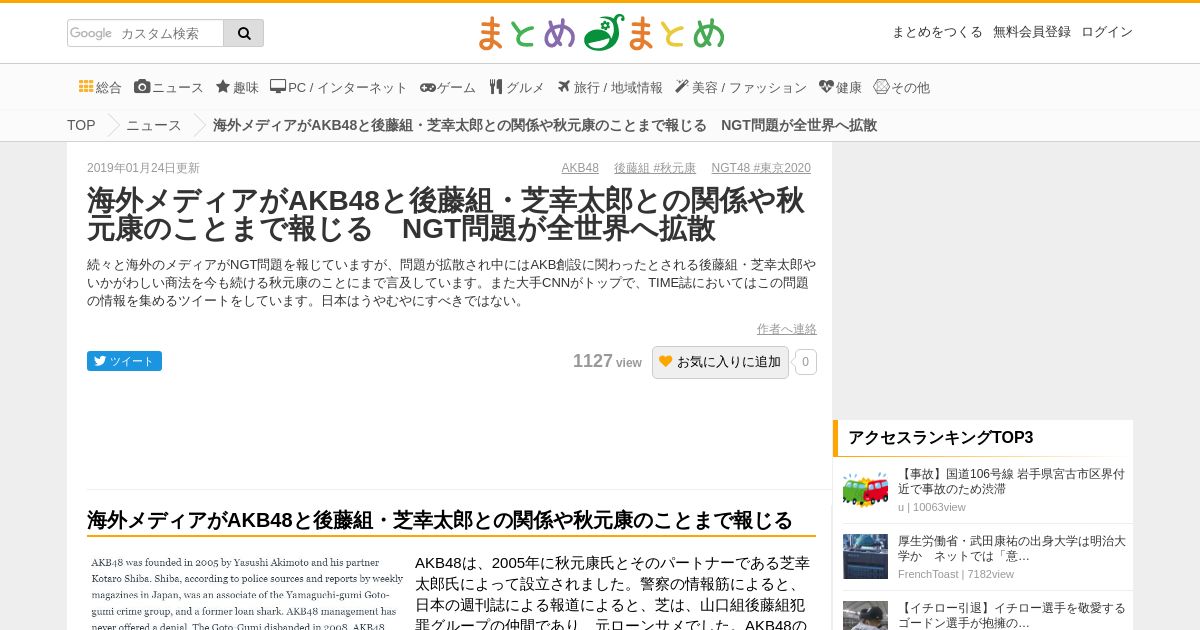1200x630 pixels.
Task: Click the イチロー引退 ranking thumbnail
Action: [865, 615]
